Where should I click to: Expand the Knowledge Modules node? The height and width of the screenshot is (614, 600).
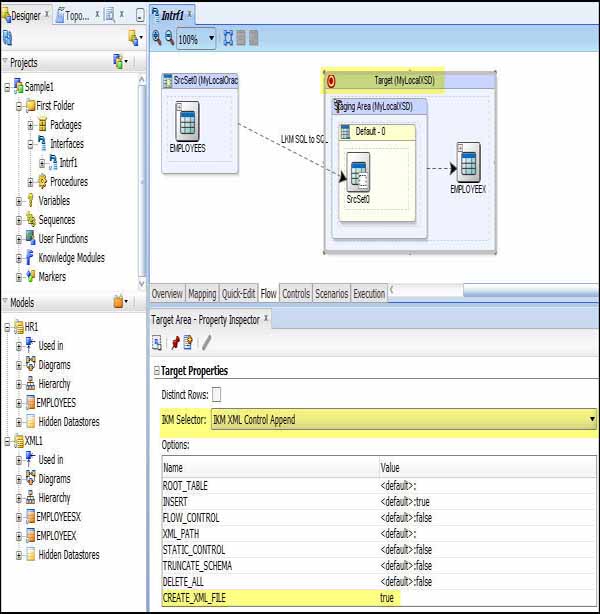pos(19,258)
